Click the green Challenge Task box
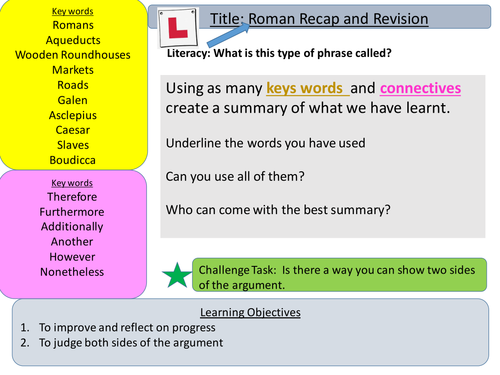500x375 pixels. tap(339, 275)
